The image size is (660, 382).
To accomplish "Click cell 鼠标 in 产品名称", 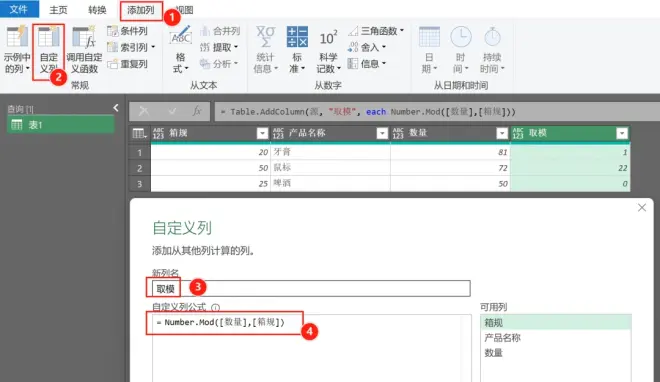I will point(330,168).
